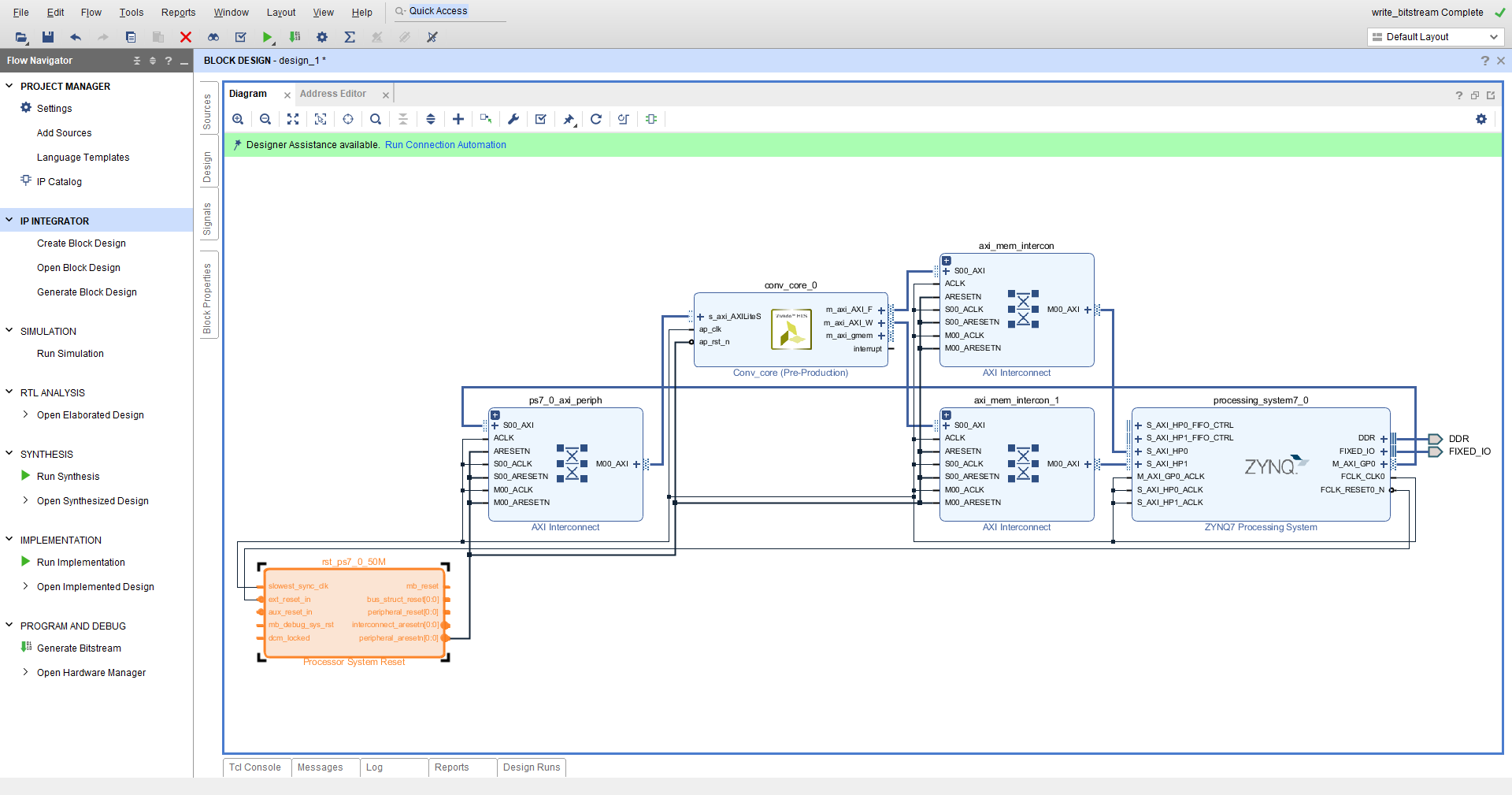Image resolution: width=1512 pixels, height=795 pixels.
Task: Customize block with wrench icon
Action: click(x=513, y=119)
